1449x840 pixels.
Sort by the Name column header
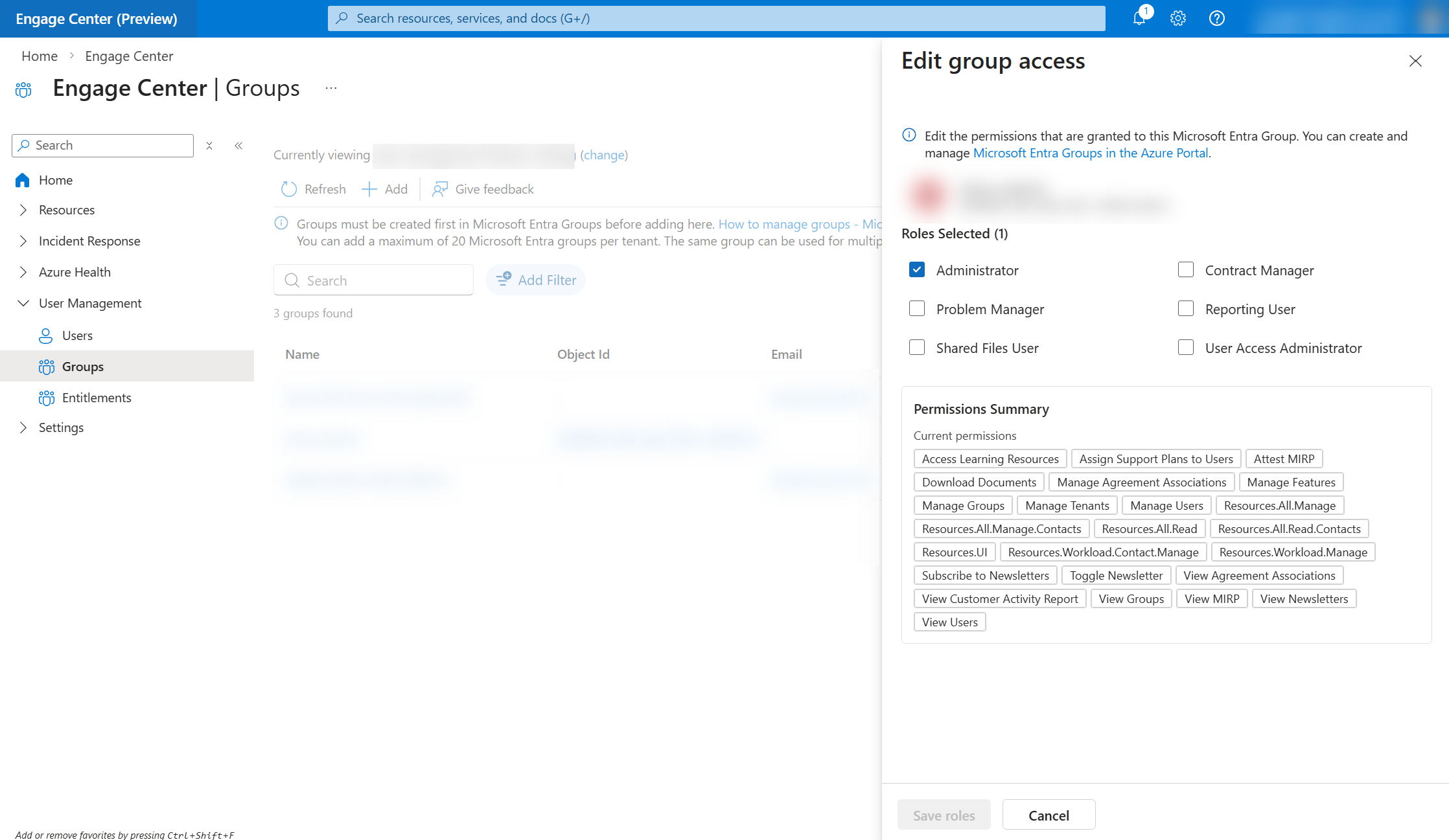tap(302, 354)
